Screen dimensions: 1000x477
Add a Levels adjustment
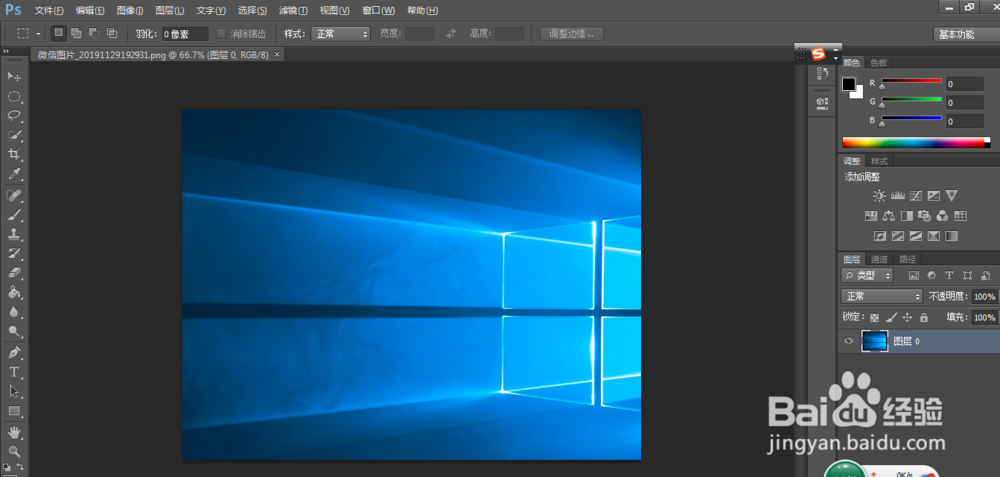click(x=898, y=196)
